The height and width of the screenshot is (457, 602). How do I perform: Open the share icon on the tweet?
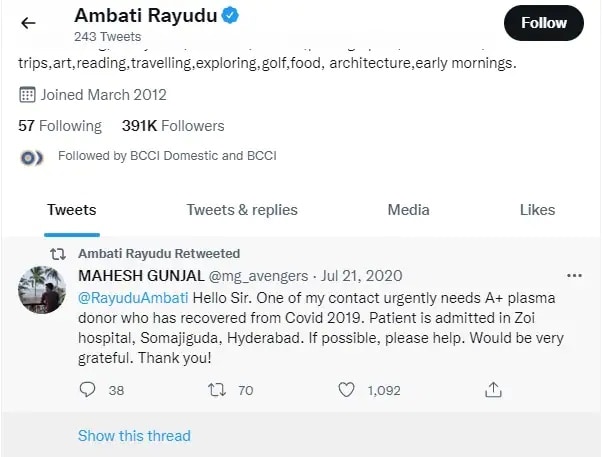pyautogui.click(x=492, y=390)
